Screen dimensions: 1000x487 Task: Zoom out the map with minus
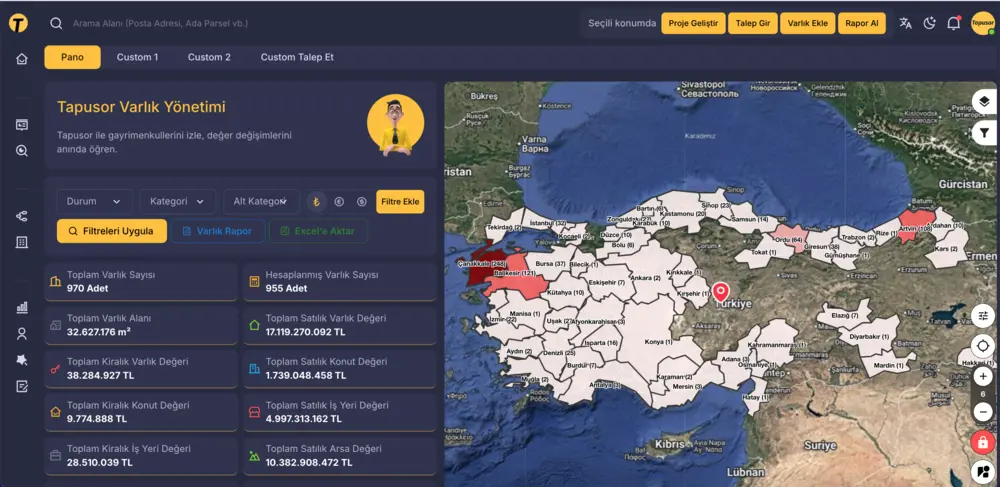click(x=983, y=412)
